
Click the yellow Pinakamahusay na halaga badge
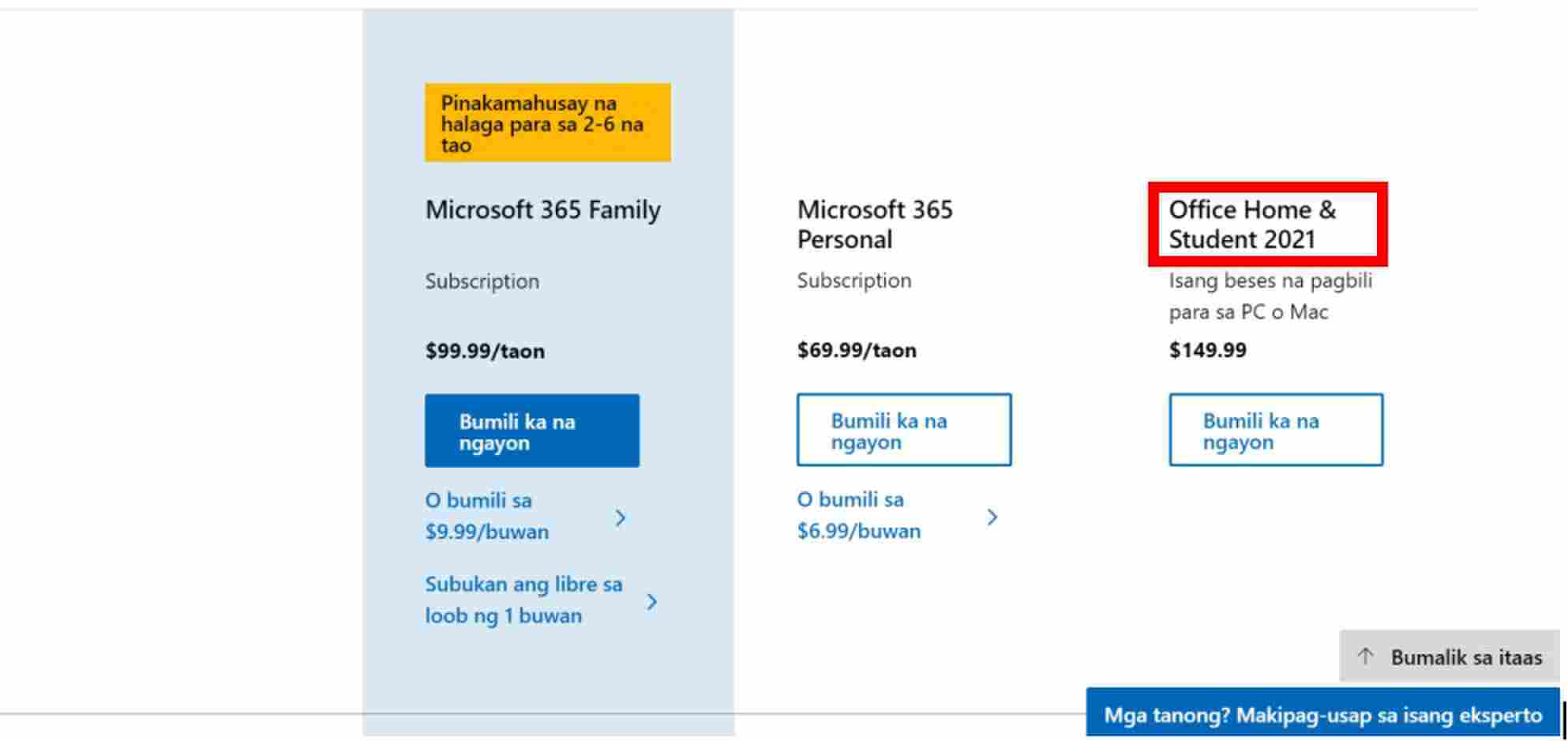(x=547, y=123)
